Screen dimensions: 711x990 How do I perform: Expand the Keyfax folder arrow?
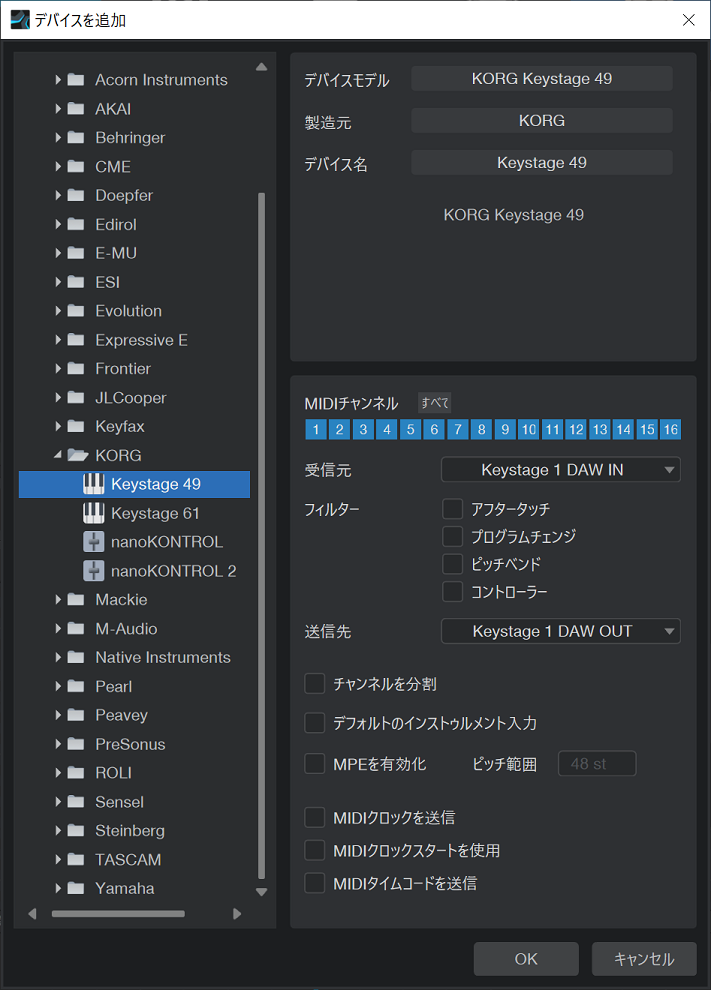click(x=58, y=426)
